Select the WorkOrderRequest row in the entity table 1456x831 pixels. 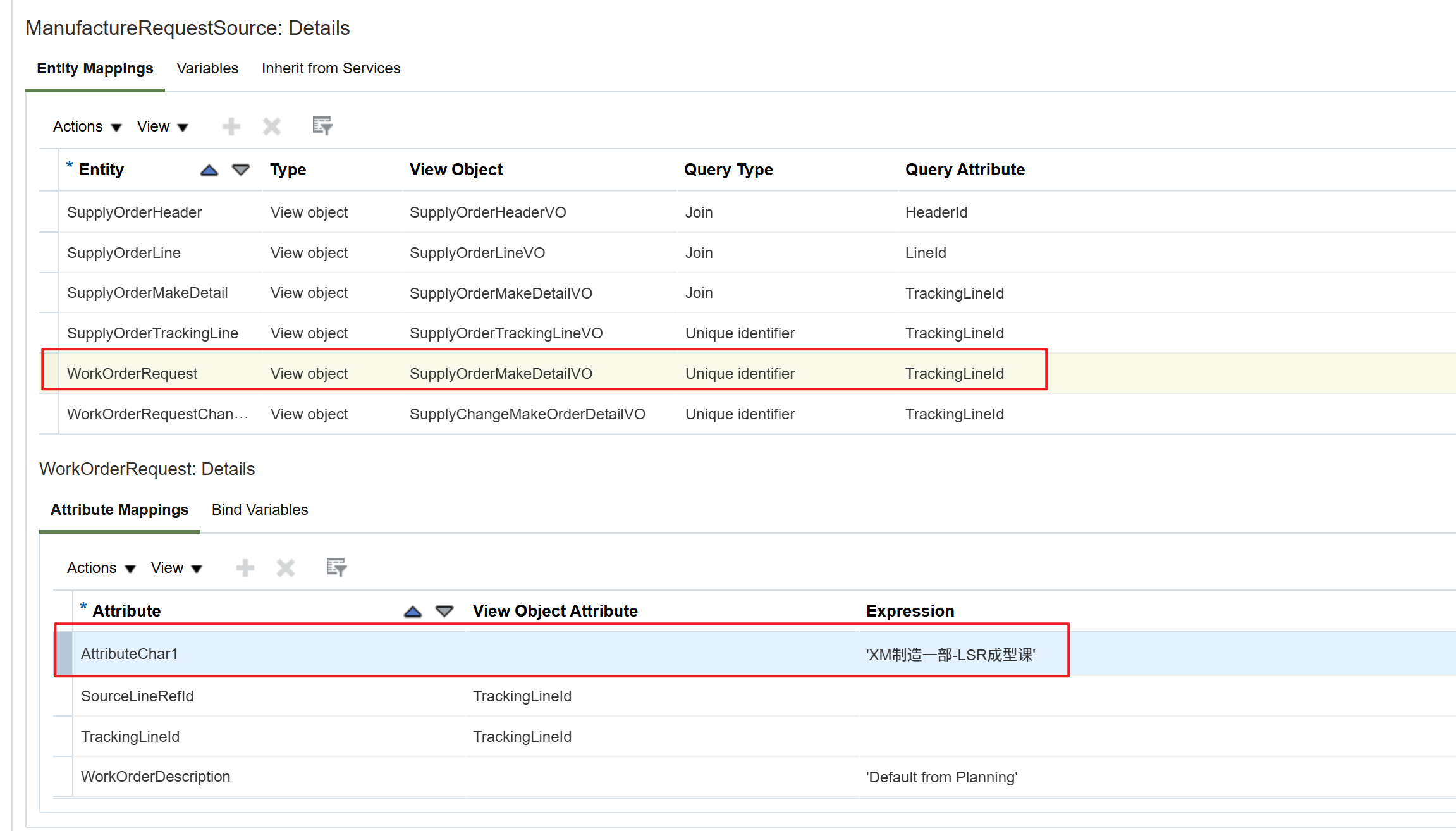[x=132, y=373]
